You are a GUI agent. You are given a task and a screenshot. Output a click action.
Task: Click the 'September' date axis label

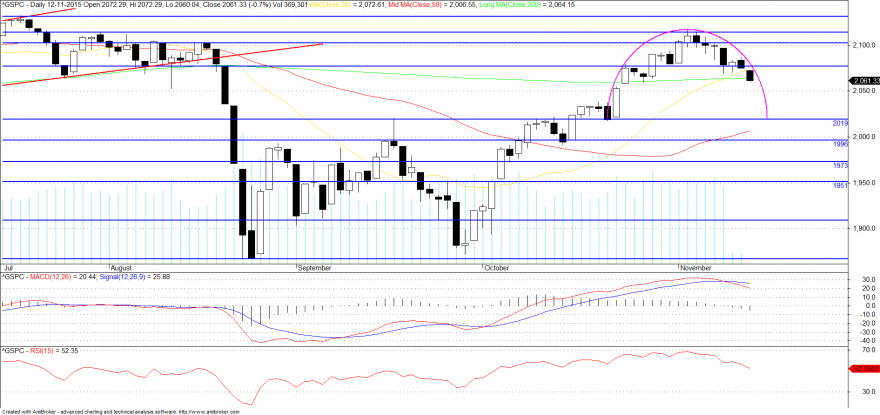pos(313,267)
